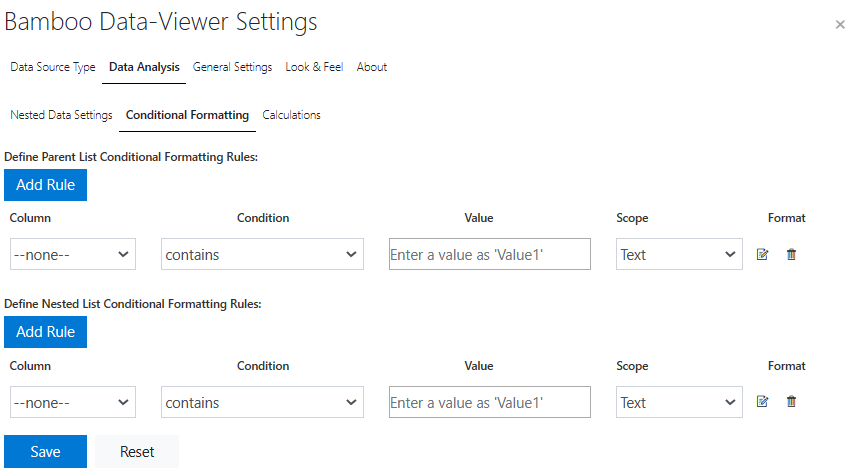The image size is (861, 476).
Task: Open the General Settings tab
Action: (x=232, y=67)
